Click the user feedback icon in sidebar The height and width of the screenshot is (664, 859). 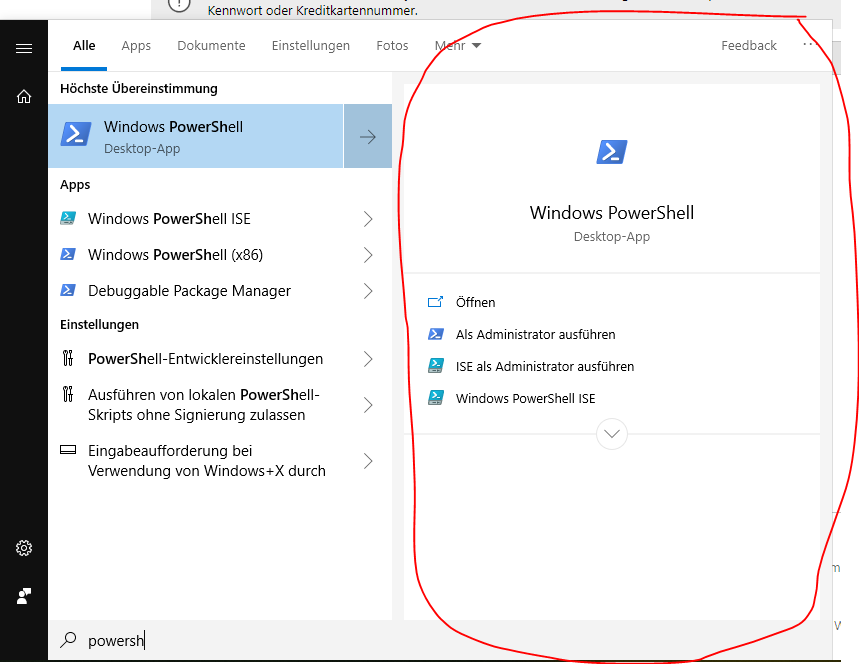coord(24,596)
